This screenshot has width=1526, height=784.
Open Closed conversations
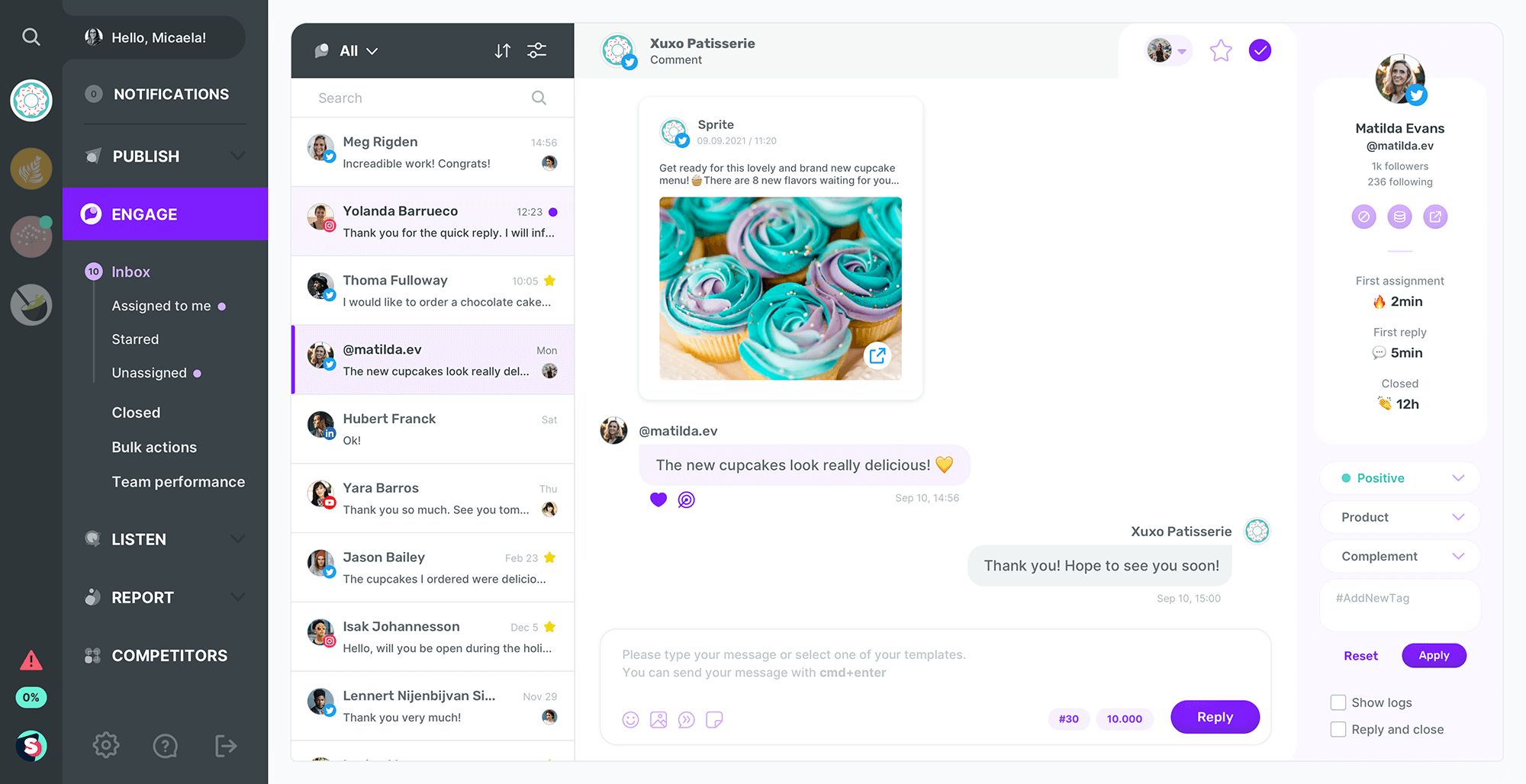(136, 413)
